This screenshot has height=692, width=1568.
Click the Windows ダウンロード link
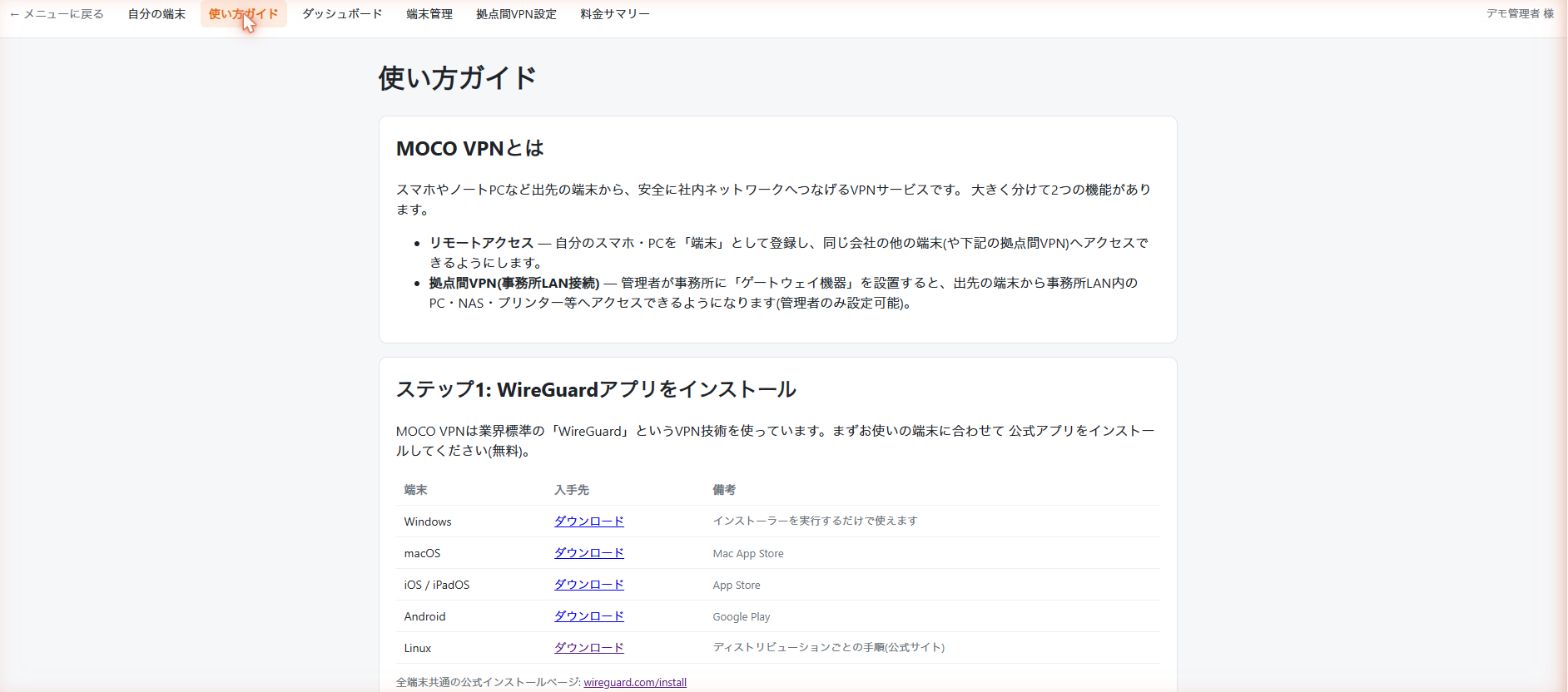click(589, 521)
